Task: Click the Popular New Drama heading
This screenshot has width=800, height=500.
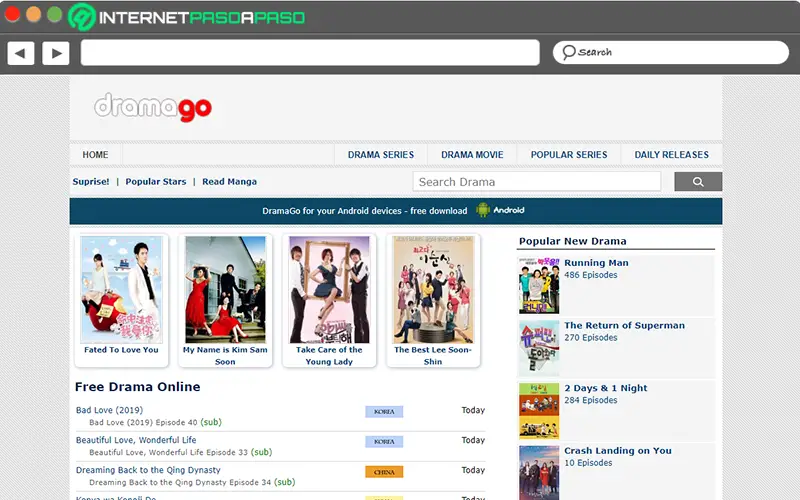Action: [x=572, y=241]
